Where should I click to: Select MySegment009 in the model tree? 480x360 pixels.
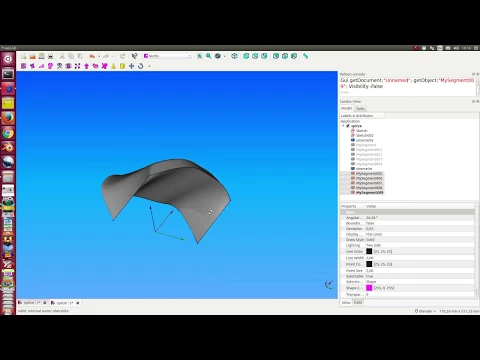tap(369, 193)
